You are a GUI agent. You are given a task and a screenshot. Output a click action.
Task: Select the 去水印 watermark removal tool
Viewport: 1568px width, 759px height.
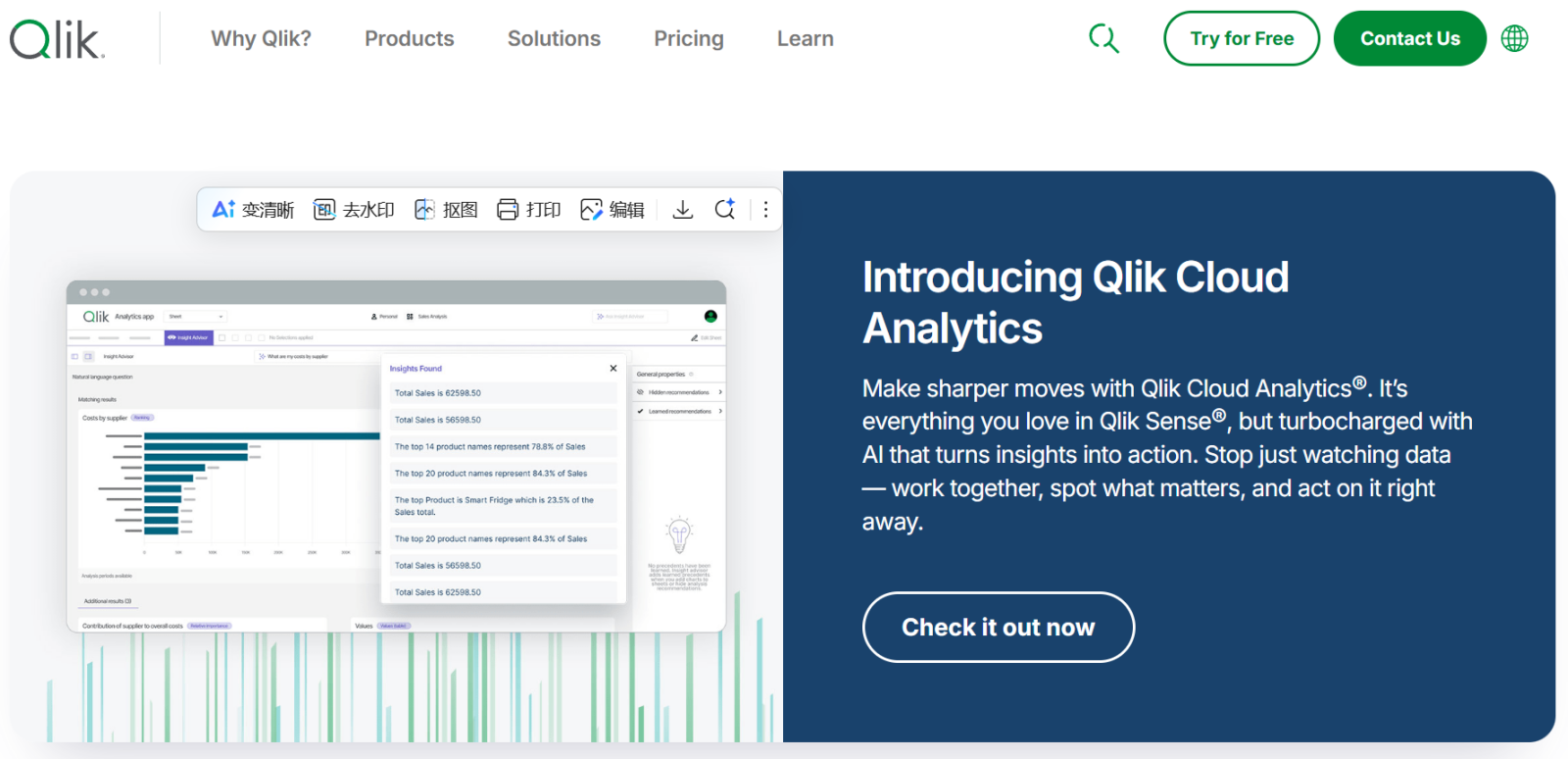pyautogui.click(x=354, y=210)
